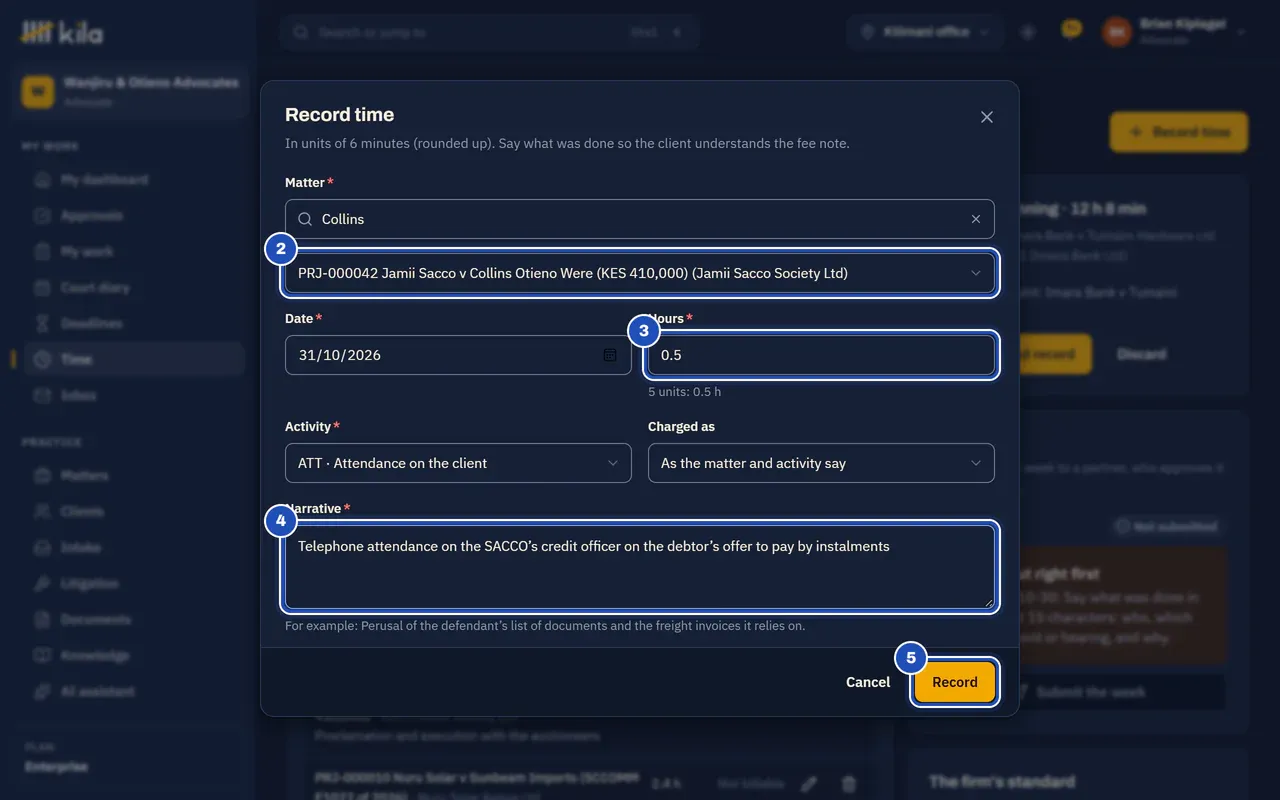Click the global search bar behind the dialog
This screenshot has width=1280, height=800.
tap(489, 32)
